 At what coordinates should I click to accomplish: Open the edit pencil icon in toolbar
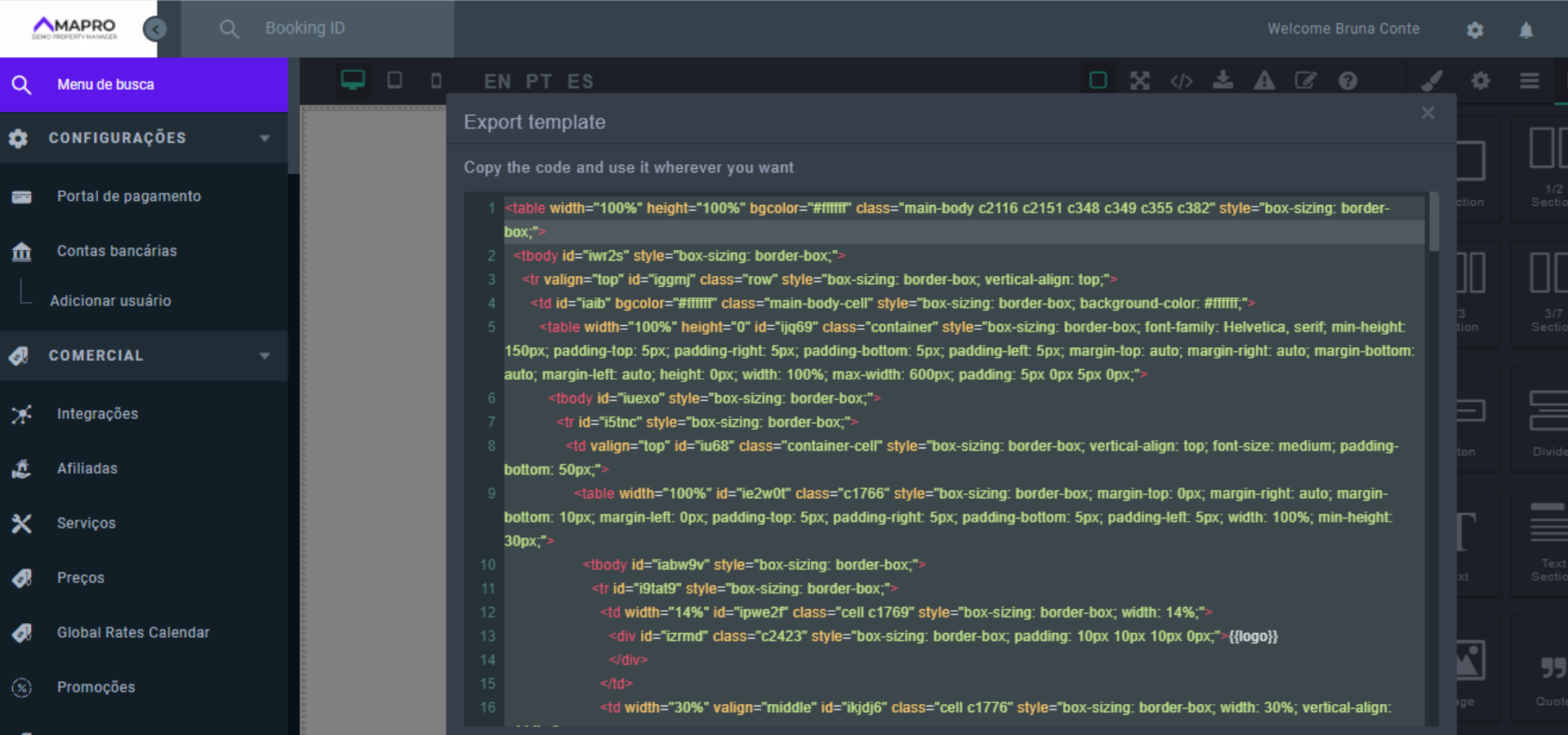(x=1305, y=80)
